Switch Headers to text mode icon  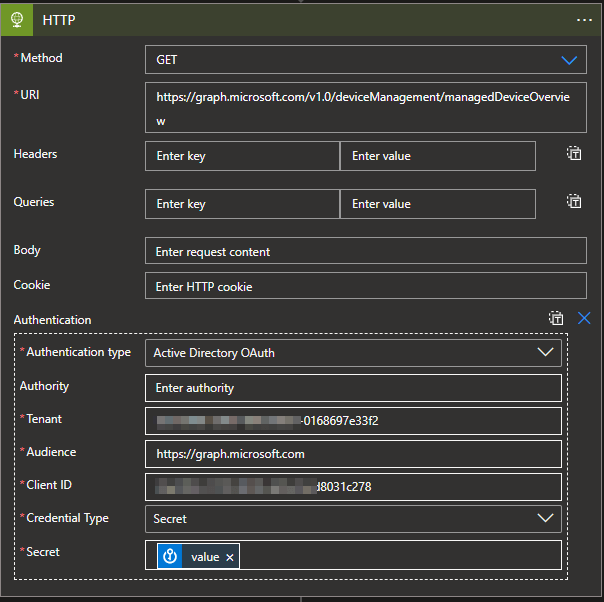pos(574,154)
